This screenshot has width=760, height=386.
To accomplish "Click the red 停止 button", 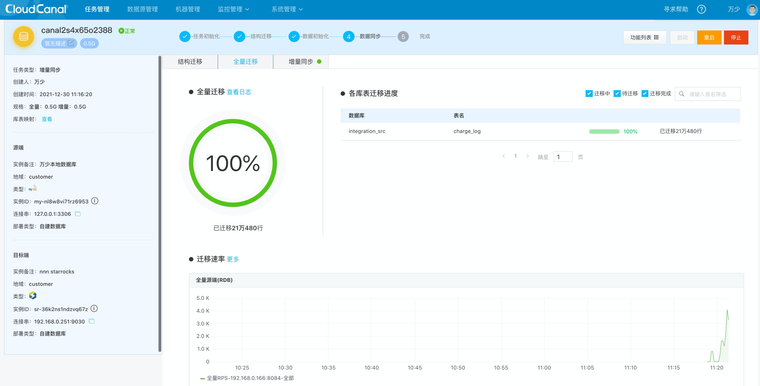I will (736, 37).
